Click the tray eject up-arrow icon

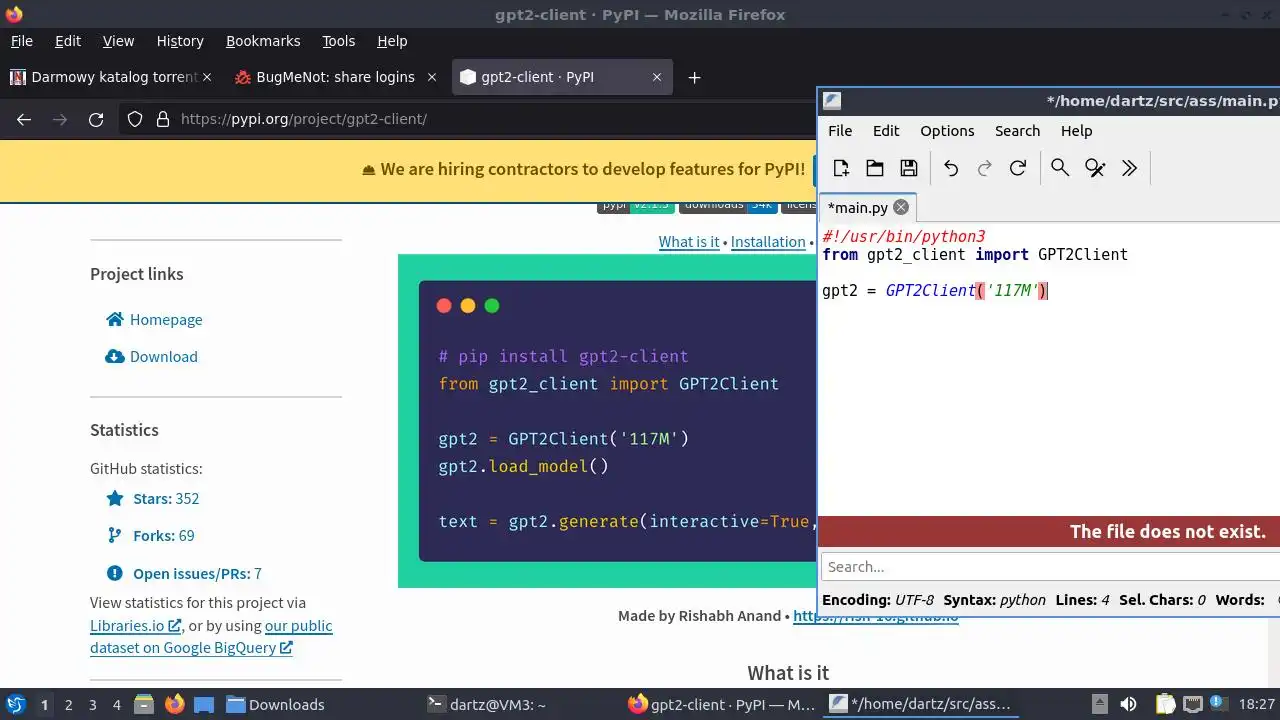(x=1099, y=704)
